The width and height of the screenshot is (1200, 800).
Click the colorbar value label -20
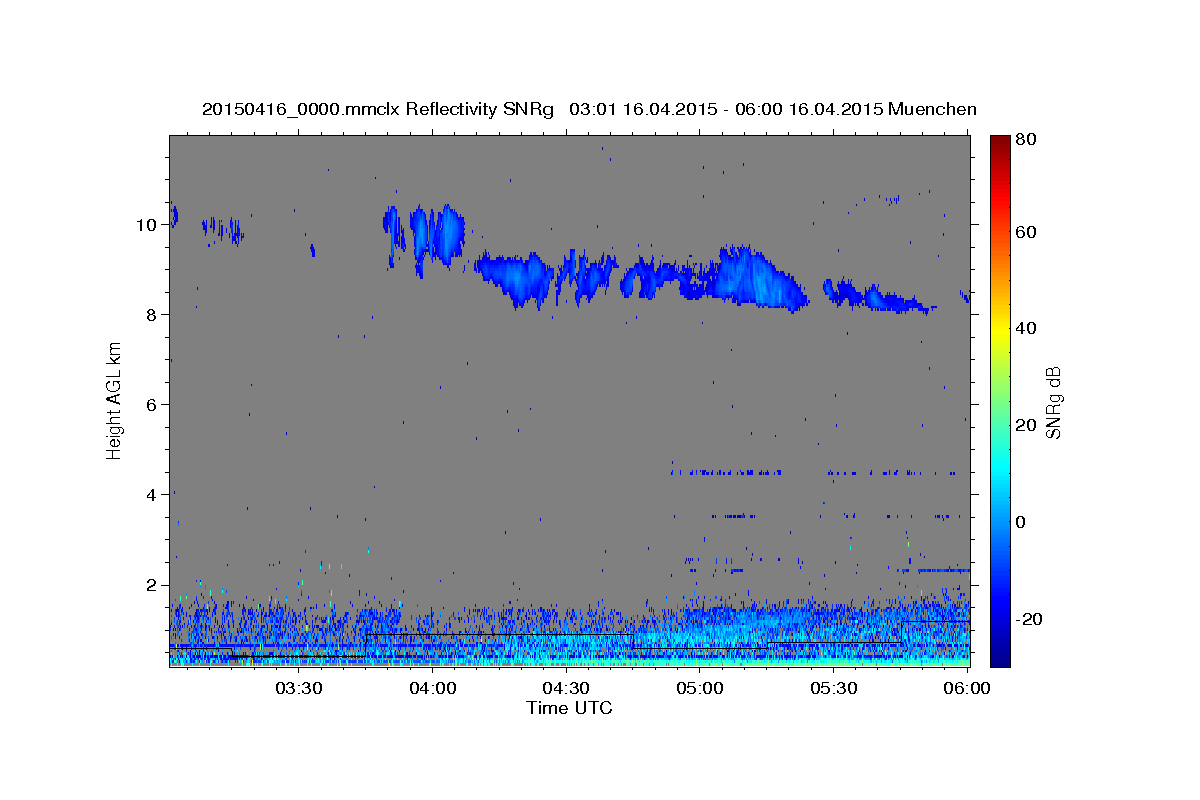point(1029,619)
